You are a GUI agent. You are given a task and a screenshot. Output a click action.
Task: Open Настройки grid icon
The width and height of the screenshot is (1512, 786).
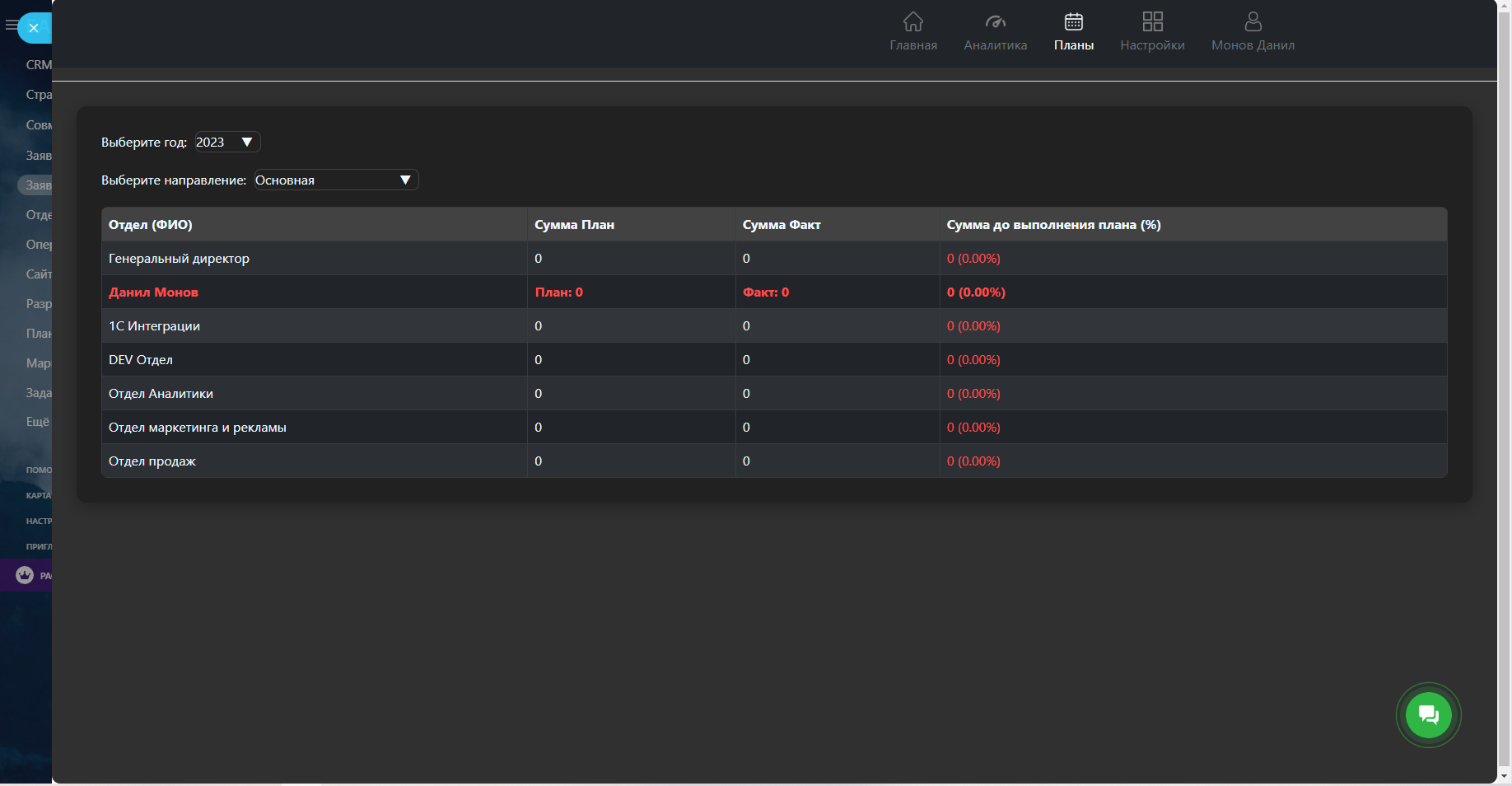[x=1152, y=21]
